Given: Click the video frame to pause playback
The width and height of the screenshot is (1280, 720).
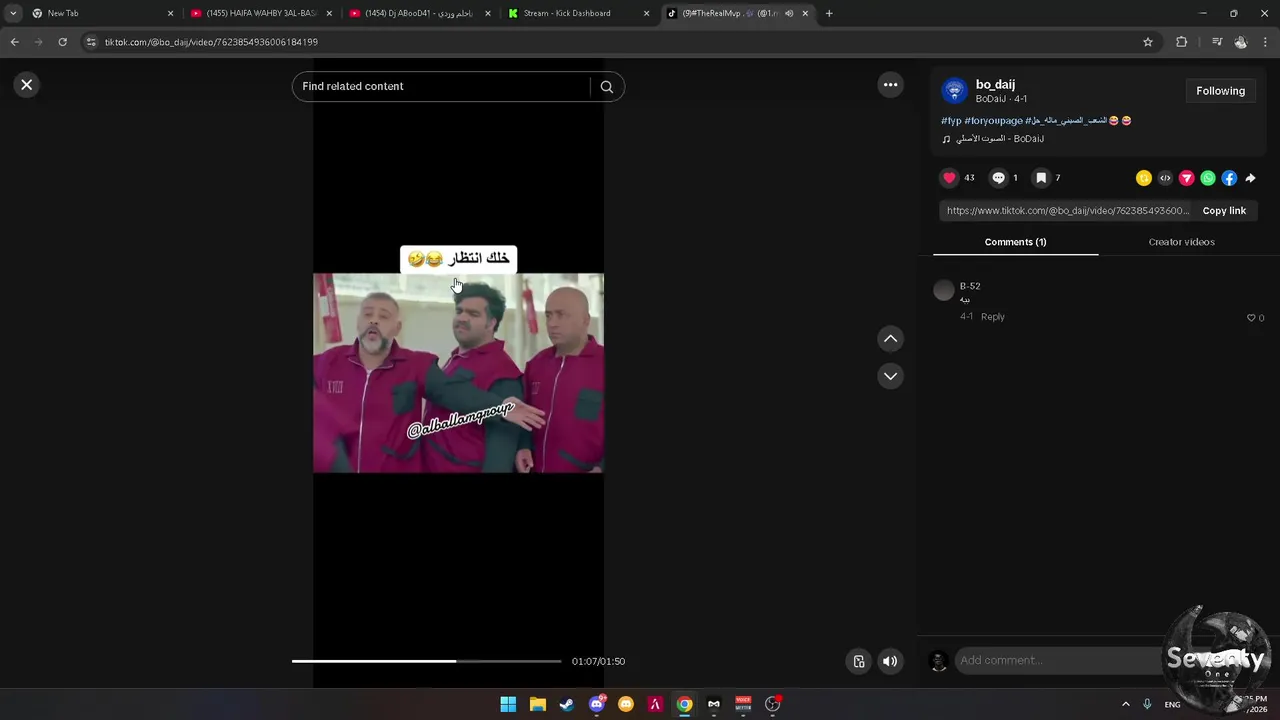Looking at the screenshot, I should (458, 373).
